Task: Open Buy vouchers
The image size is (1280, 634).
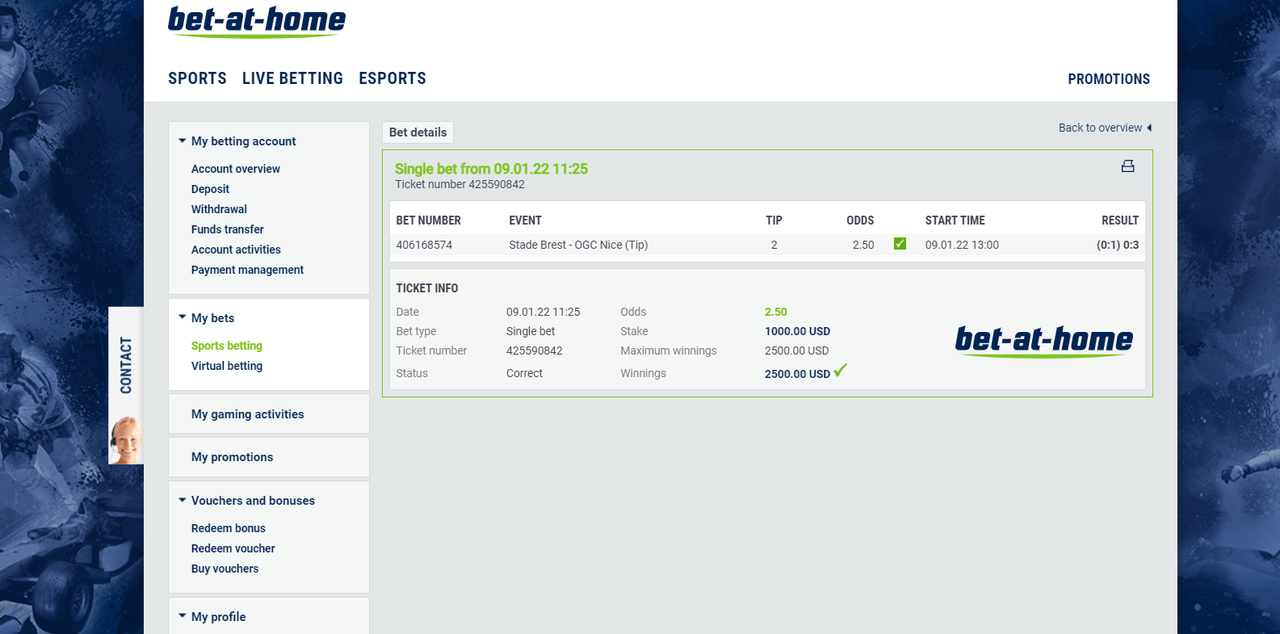Action: point(225,568)
